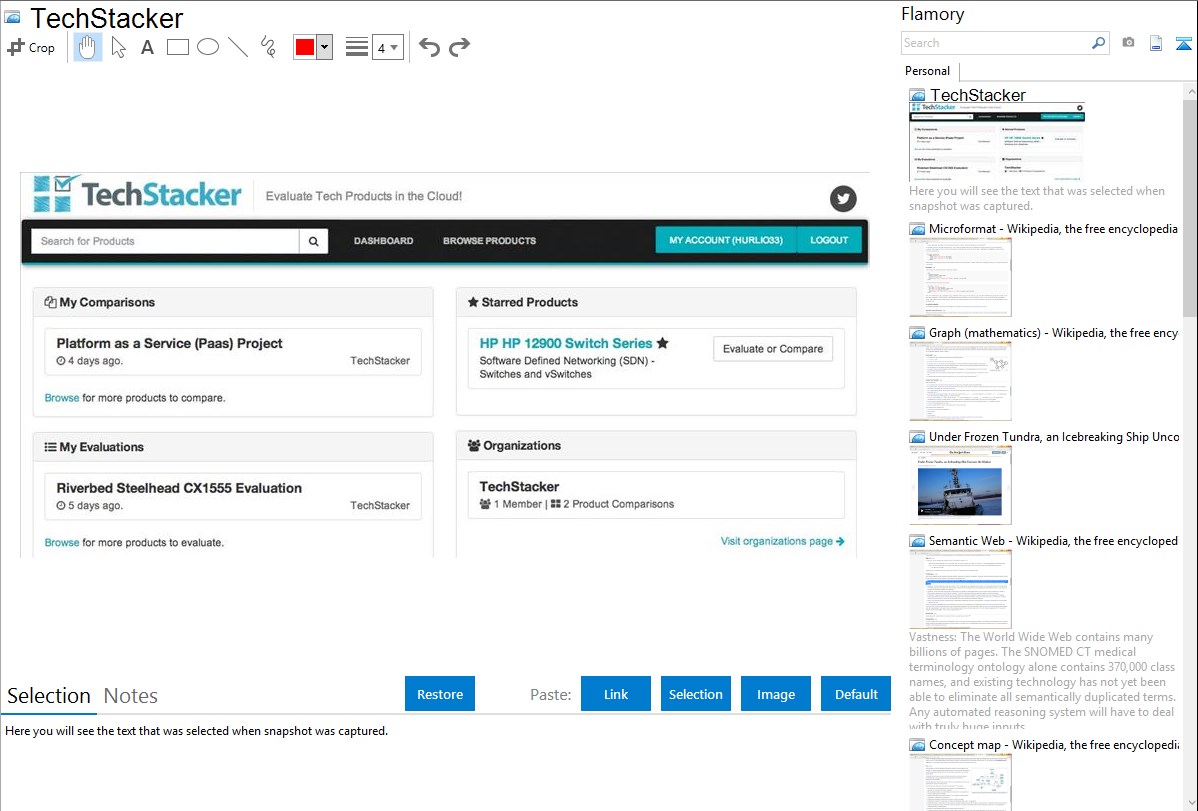Click the line thickness icon

(356, 47)
